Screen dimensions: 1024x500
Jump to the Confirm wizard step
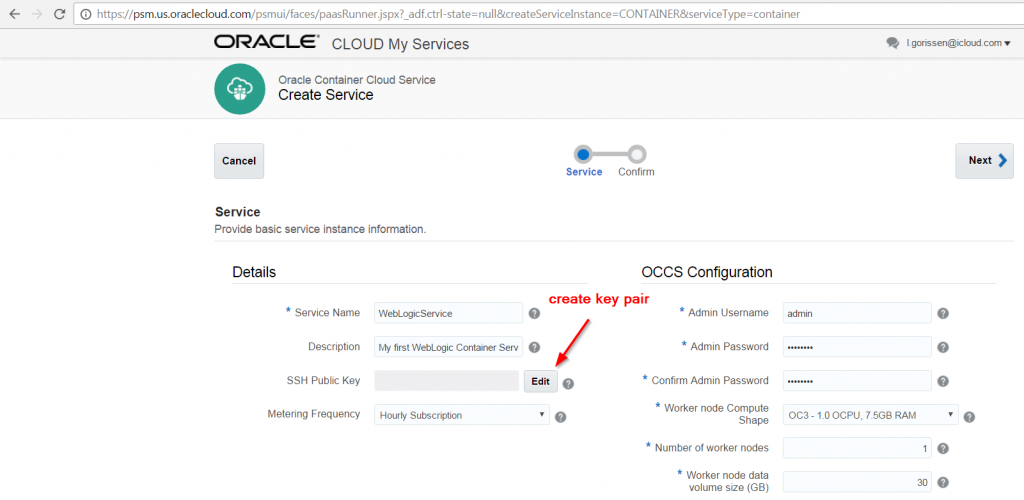tap(637, 155)
